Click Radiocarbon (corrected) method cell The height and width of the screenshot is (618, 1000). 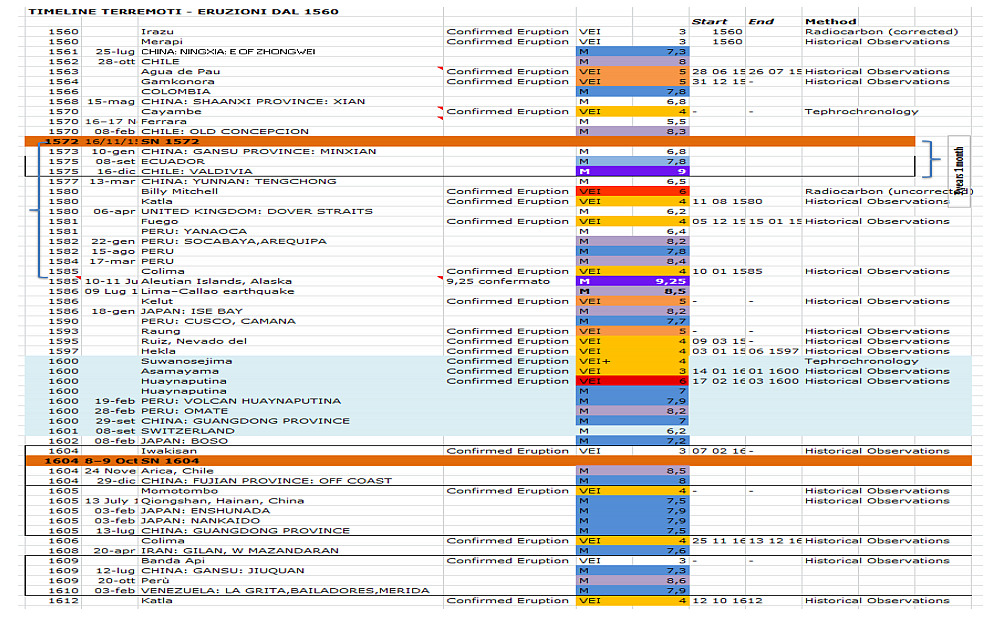pyautogui.click(x=881, y=32)
